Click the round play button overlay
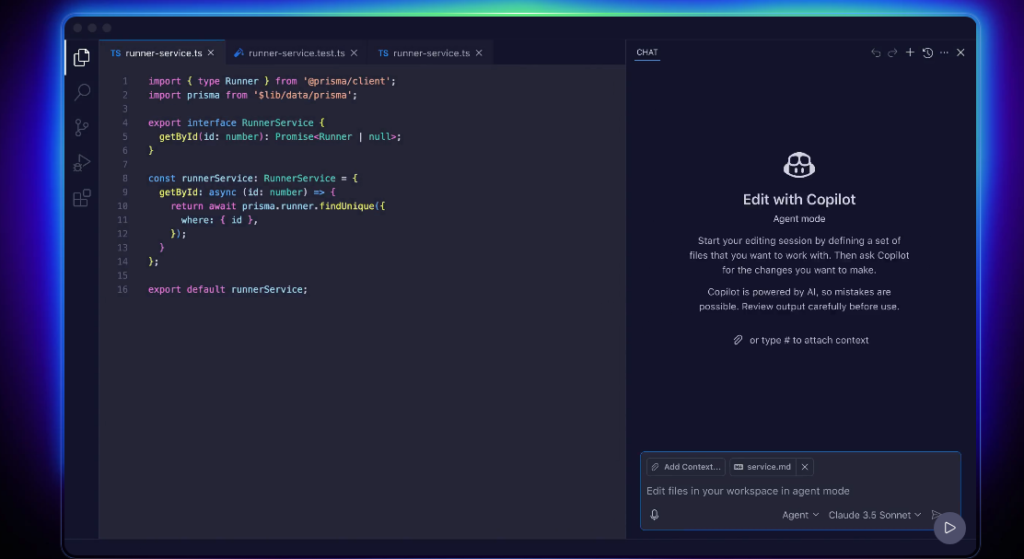 click(x=950, y=528)
